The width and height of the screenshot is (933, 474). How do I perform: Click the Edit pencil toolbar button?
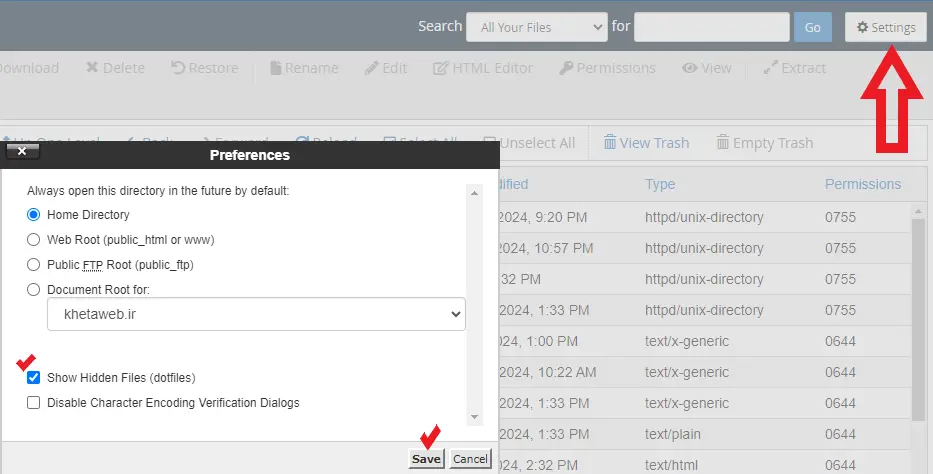(386, 68)
